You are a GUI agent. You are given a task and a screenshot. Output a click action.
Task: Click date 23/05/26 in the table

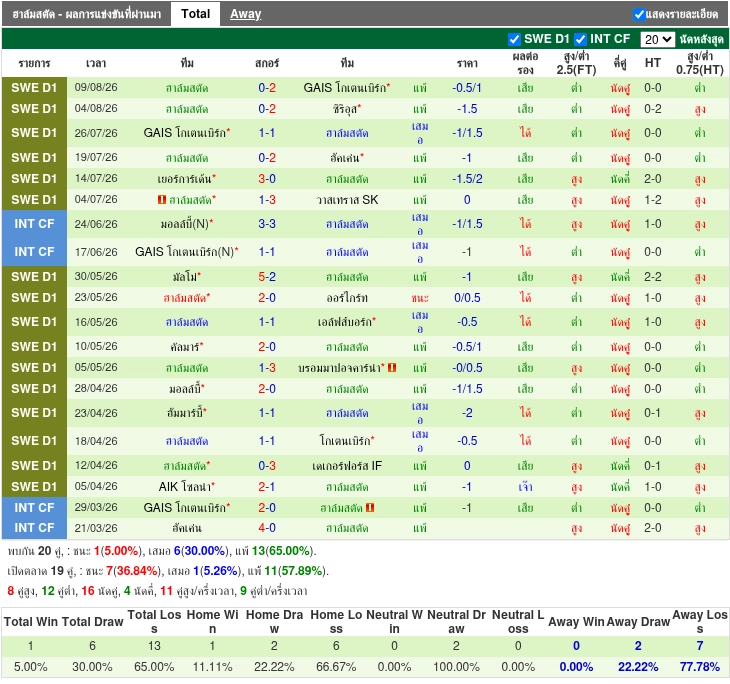(x=96, y=298)
